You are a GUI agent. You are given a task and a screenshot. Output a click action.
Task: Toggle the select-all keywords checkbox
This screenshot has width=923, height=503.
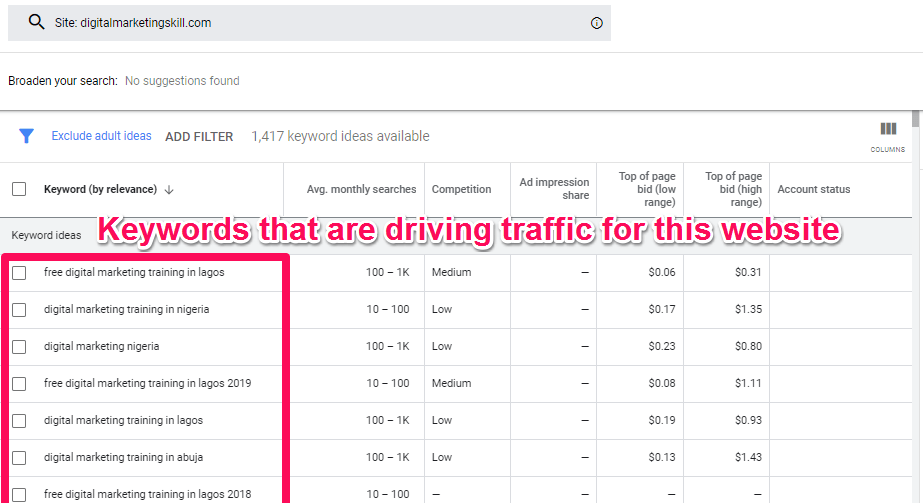[19, 189]
